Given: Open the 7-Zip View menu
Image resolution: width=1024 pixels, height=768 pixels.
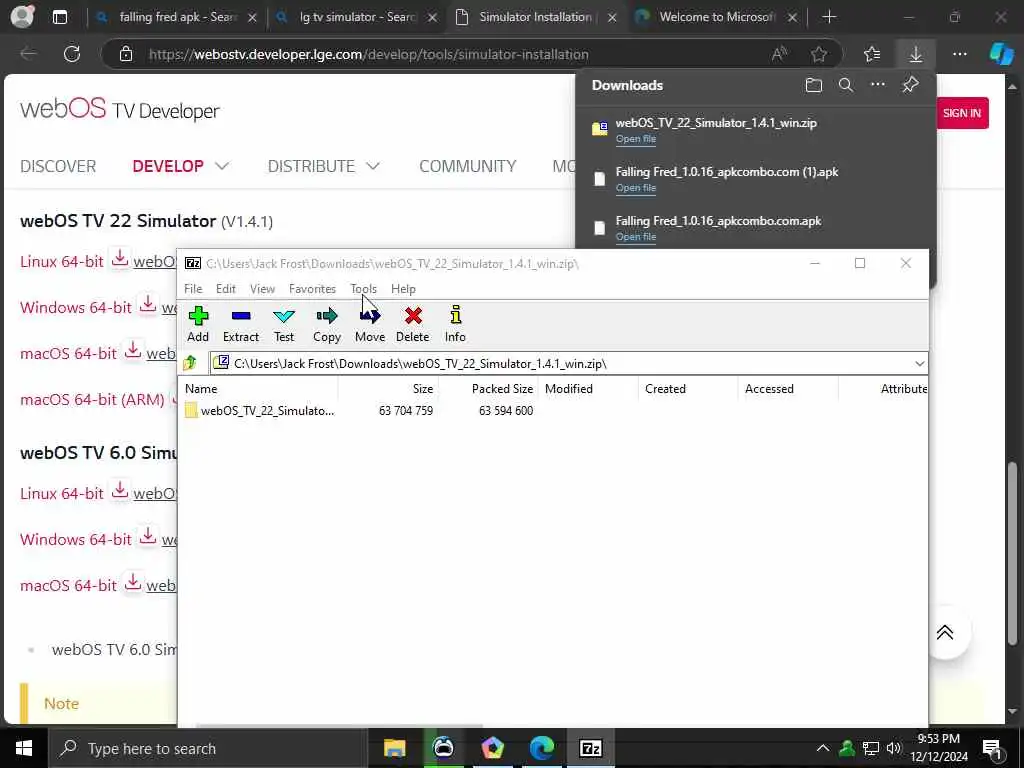Looking at the screenshot, I should [x=263, y=289].
